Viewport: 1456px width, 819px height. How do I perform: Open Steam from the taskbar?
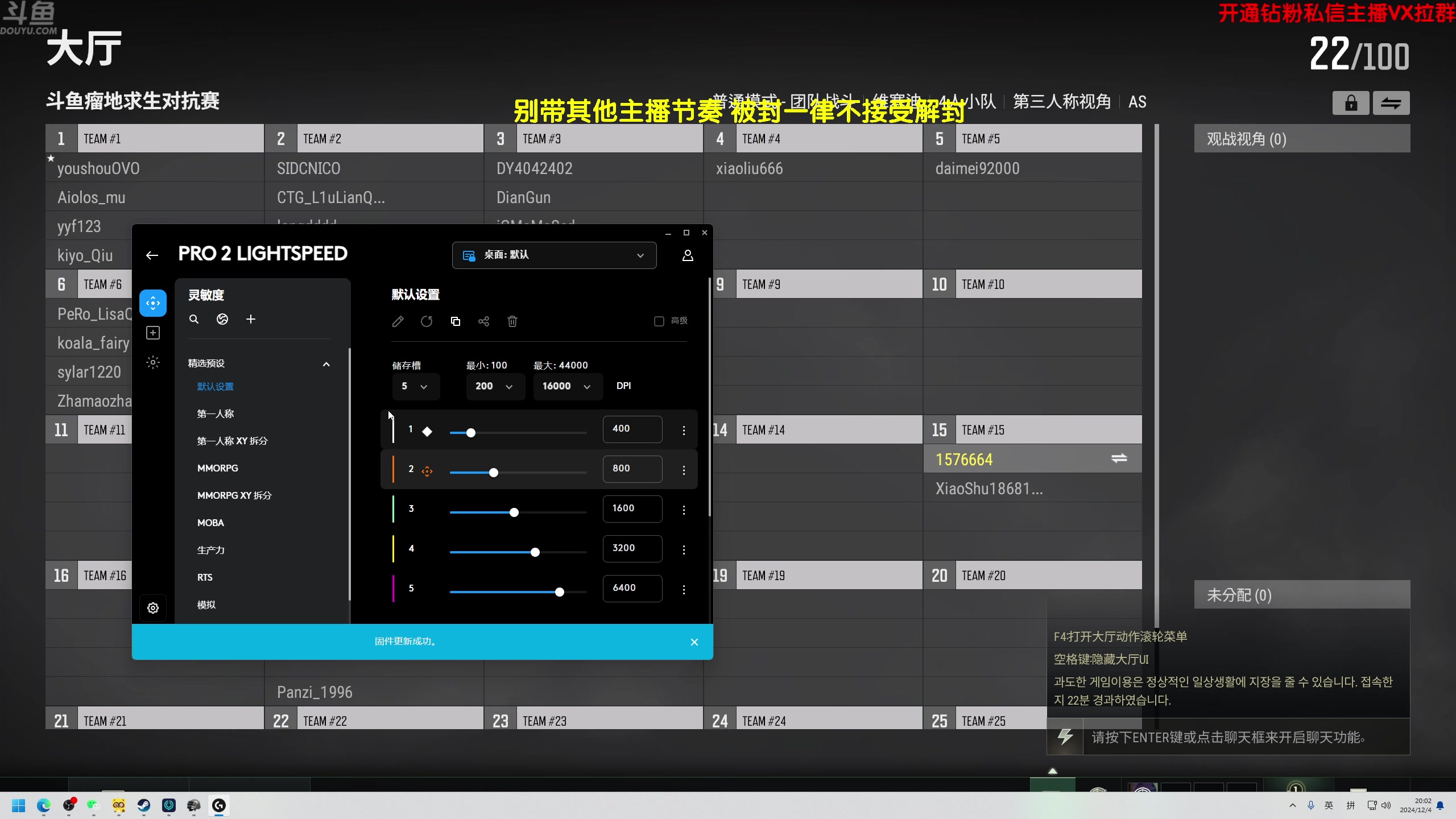pyautogui.click(x=143, y=805)
